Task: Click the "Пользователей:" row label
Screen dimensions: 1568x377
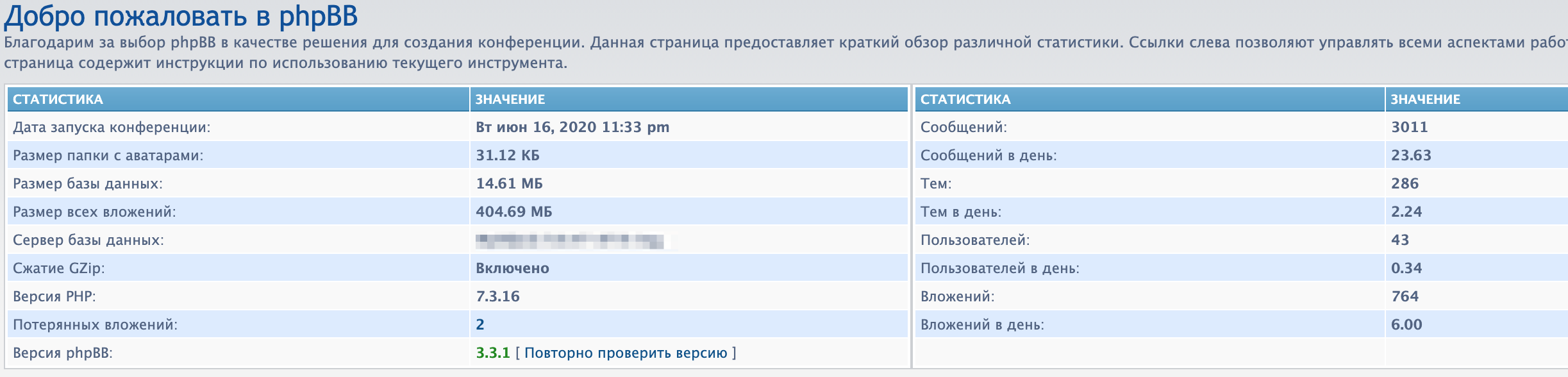Action: tap(975, 240)
